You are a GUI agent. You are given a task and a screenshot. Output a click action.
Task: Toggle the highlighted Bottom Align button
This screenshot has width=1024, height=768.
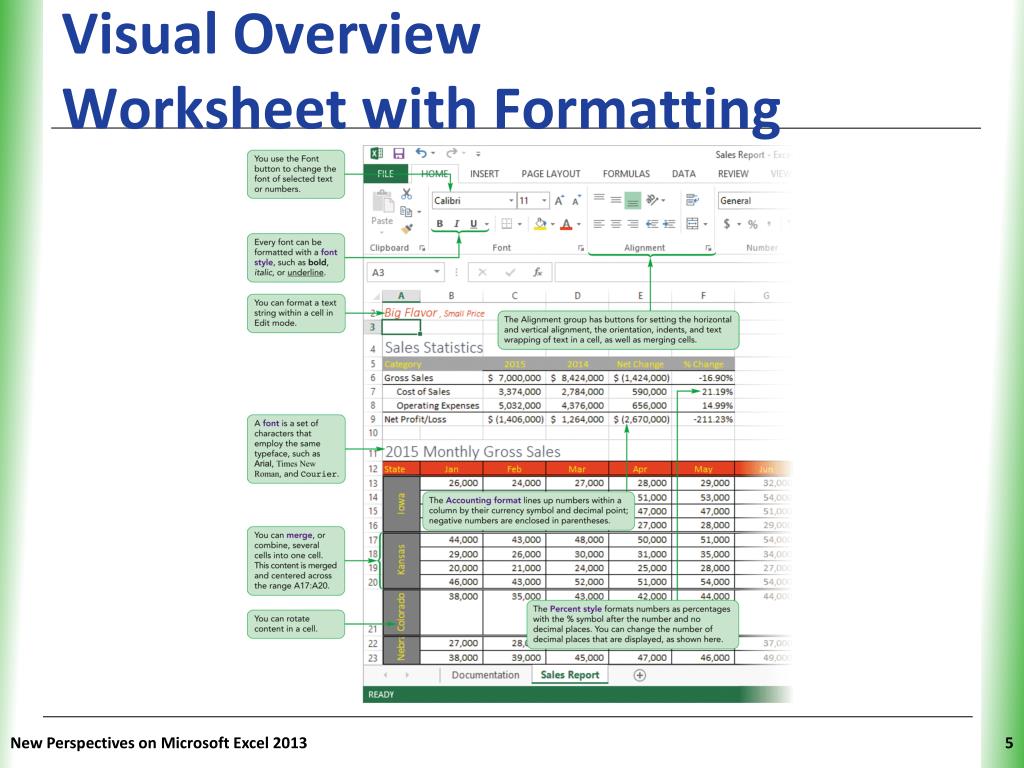click(x=633, y=200)
